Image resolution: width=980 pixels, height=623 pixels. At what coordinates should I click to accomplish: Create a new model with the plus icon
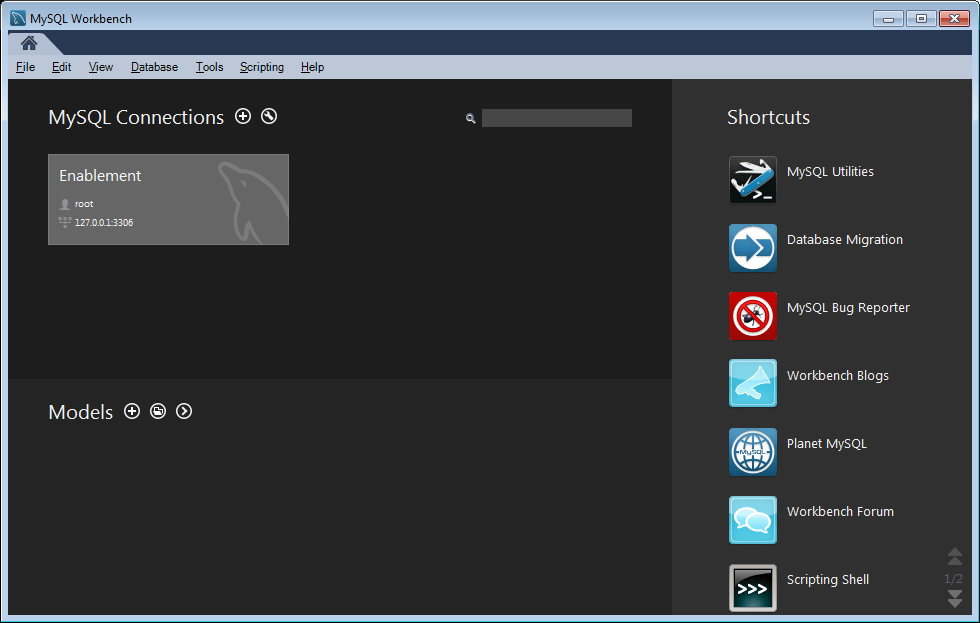(x=132, y=411)
